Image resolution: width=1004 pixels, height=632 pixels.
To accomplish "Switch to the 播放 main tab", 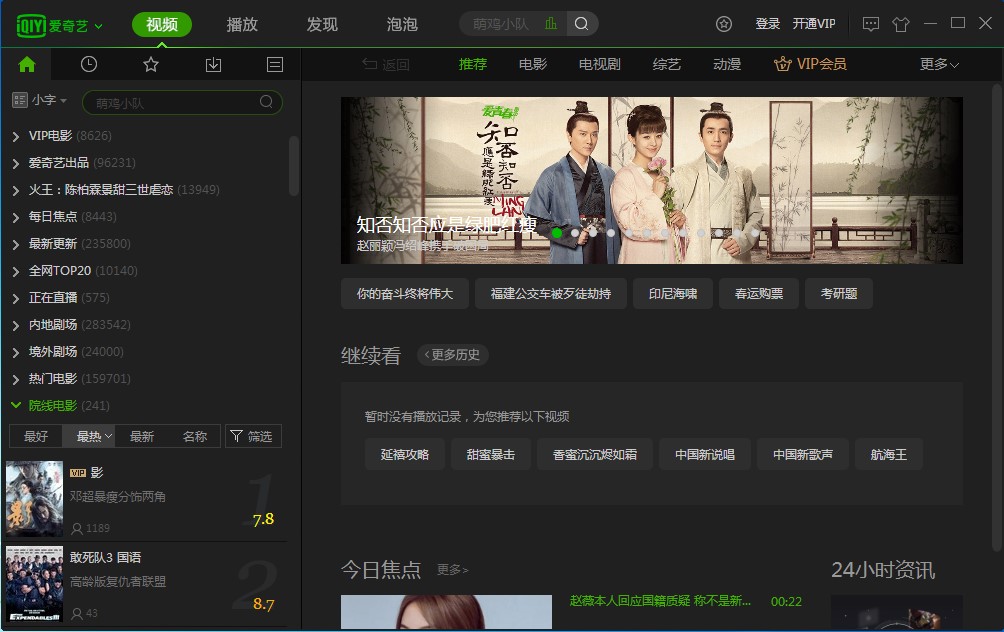I will [242, 24].
